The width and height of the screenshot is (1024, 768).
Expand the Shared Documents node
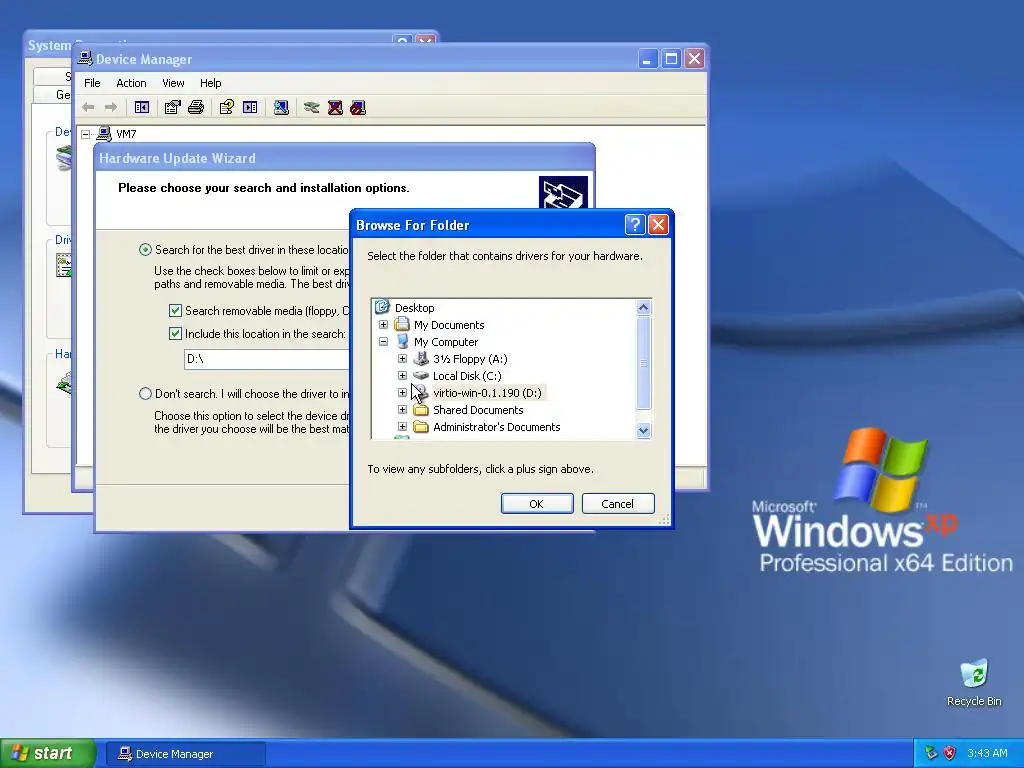[x=402, y=409]
